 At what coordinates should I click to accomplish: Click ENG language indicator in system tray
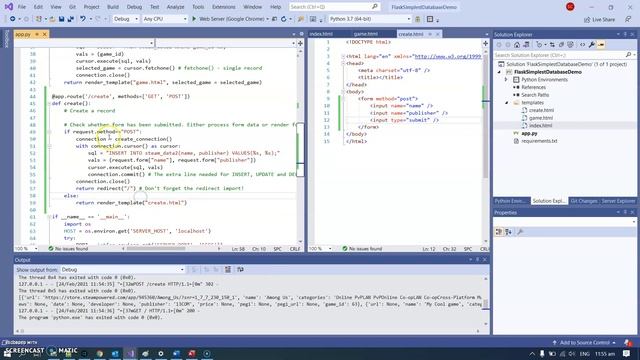point(584,353)
